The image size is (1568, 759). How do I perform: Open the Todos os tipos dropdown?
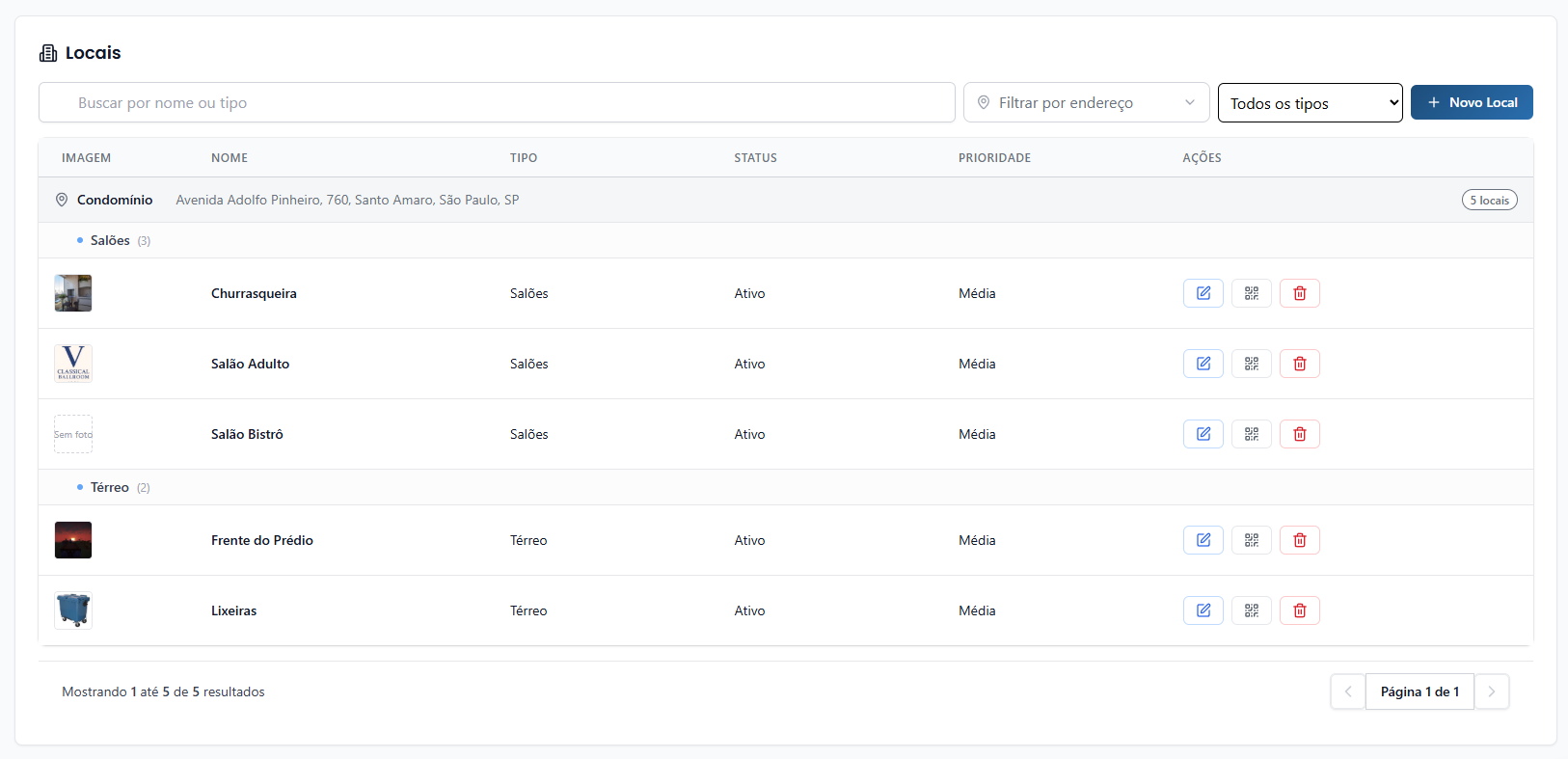[x=1309, y=103]
